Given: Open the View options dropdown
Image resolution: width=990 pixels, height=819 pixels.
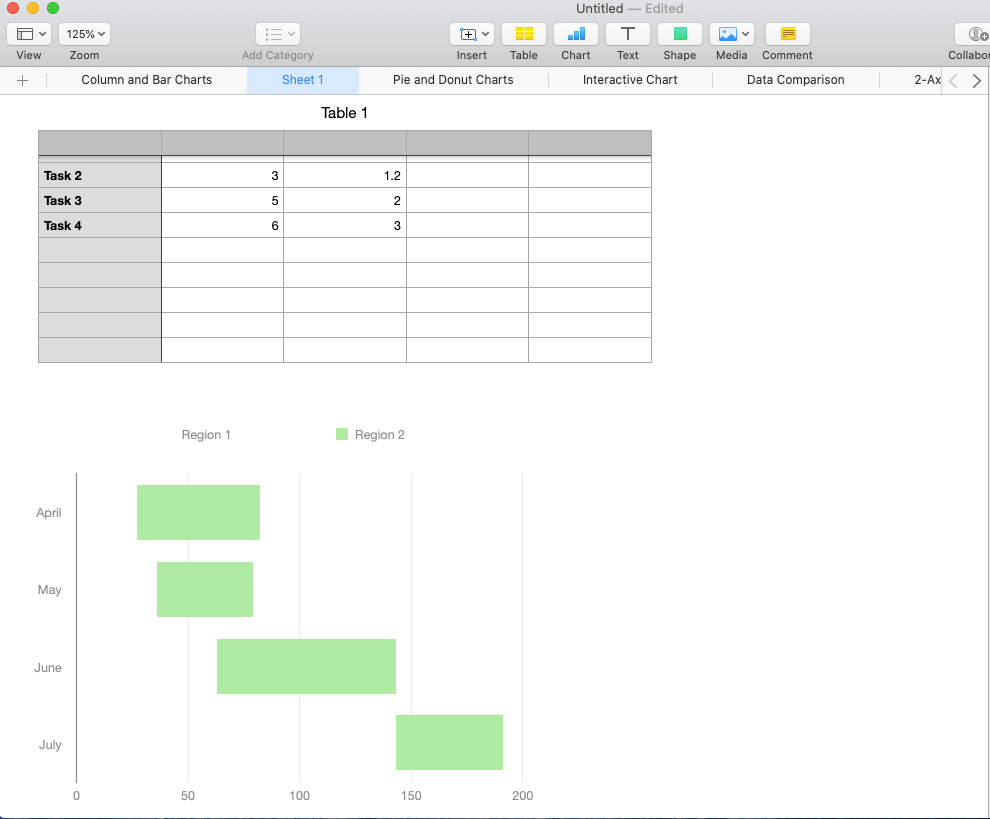Looking at the screenshot, I should 29,33.
